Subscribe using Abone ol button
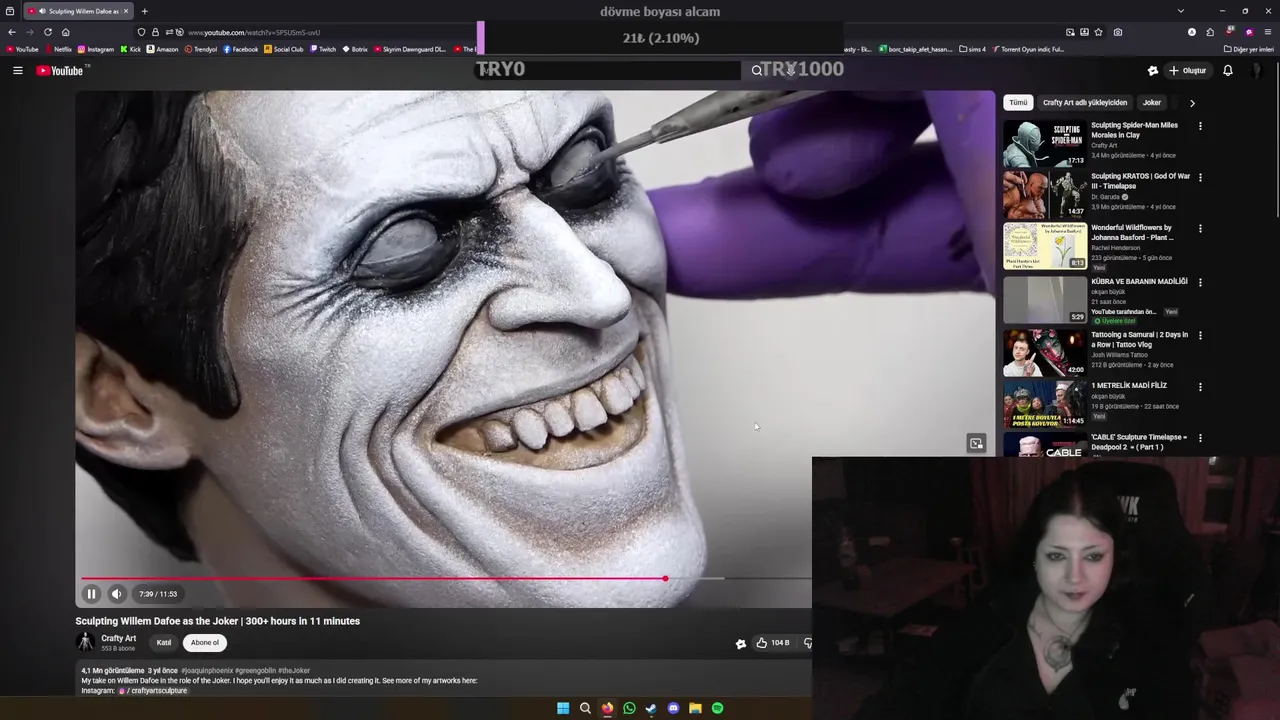 click(x=205, y=643)
